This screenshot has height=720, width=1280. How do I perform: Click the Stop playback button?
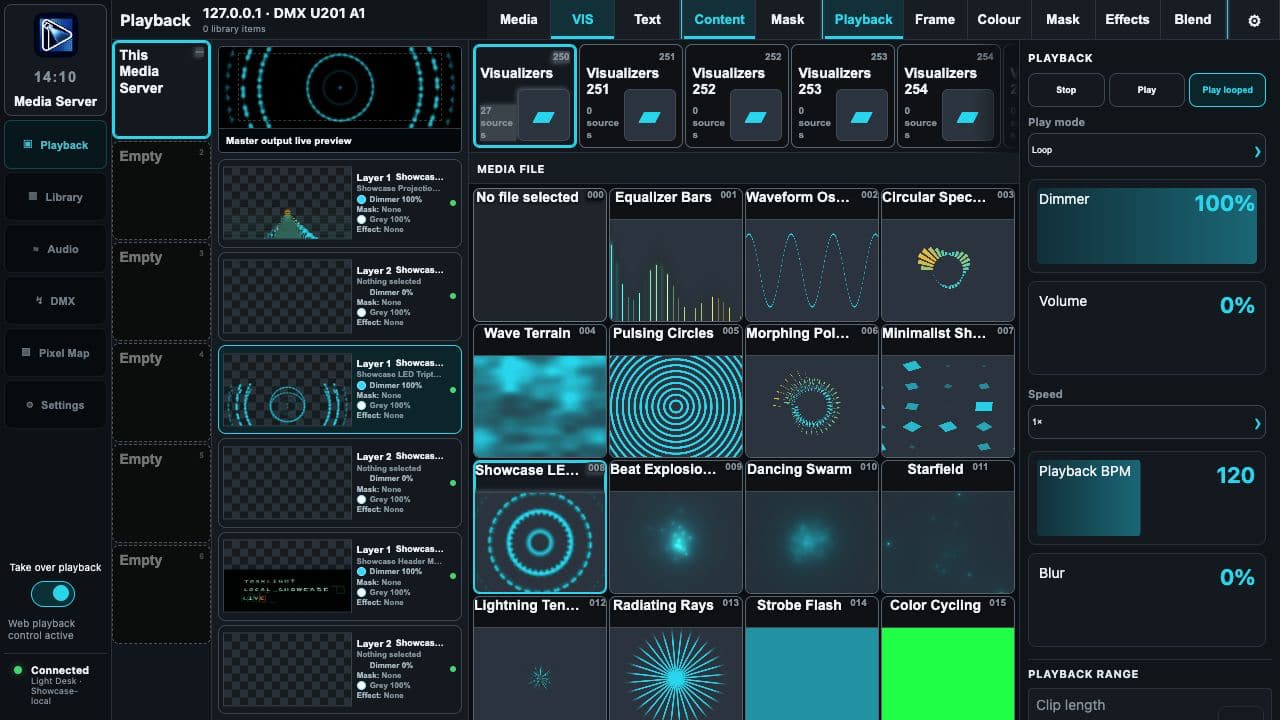click(x=1066, y=90)
